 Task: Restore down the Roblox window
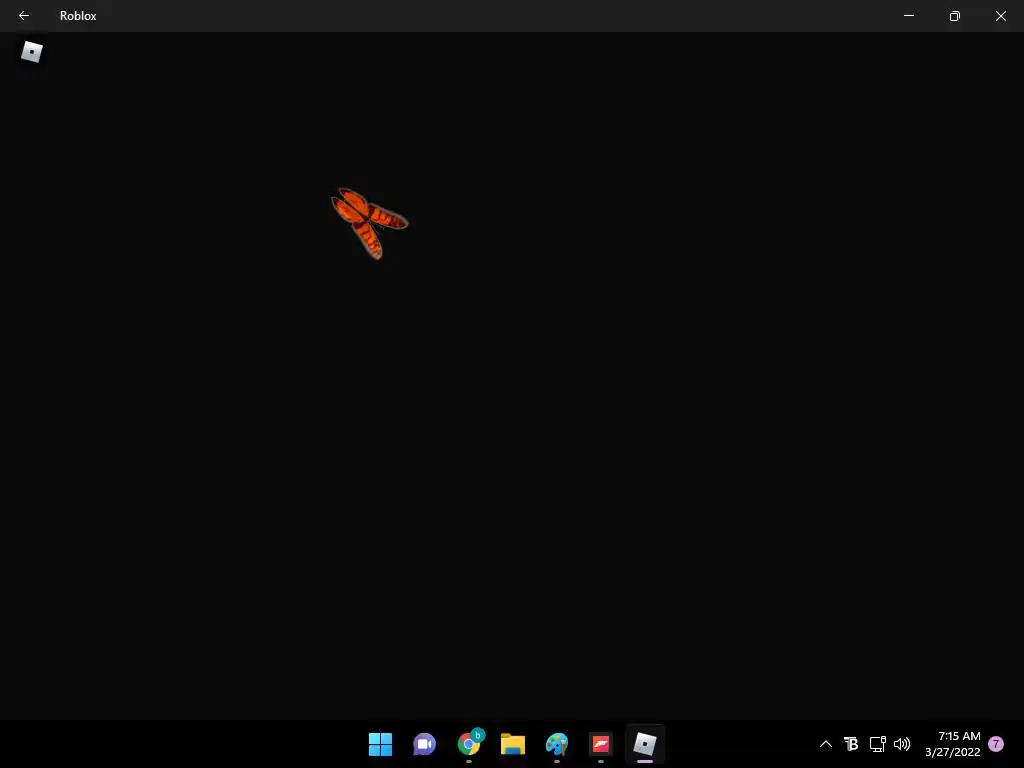tap(955, 16)
